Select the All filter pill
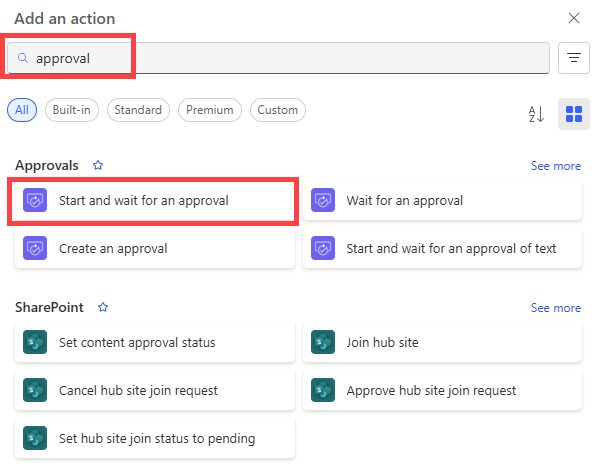Viewport: 599px width, 476px height. pos(22,110)
